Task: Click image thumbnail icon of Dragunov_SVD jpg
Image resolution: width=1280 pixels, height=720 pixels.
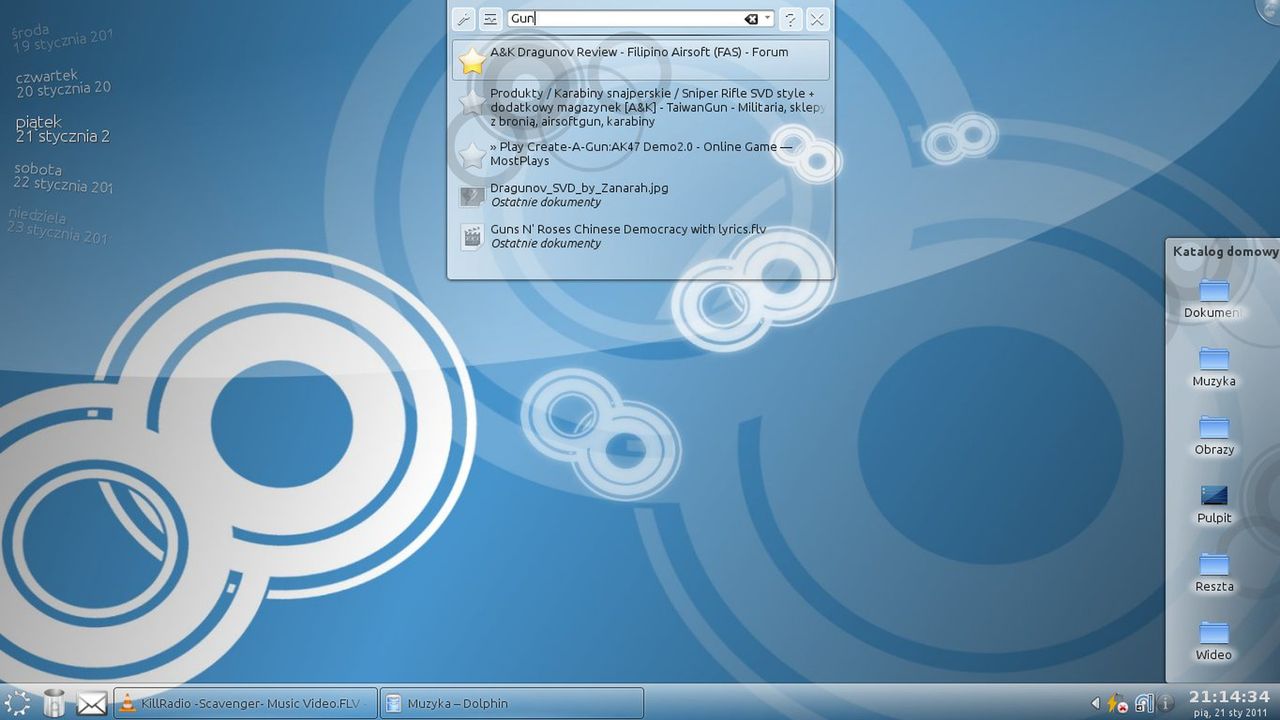Action: [472, 196]
